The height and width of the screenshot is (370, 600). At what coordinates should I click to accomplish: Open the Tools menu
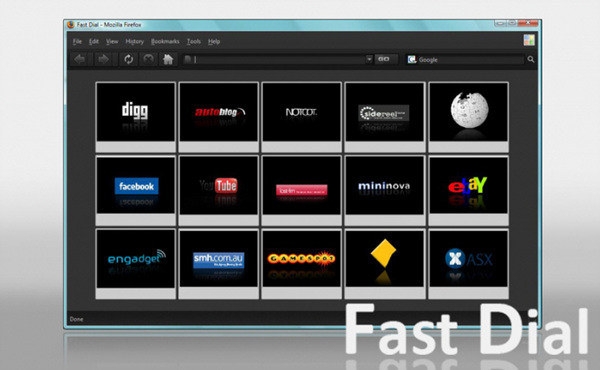point(194,41)
